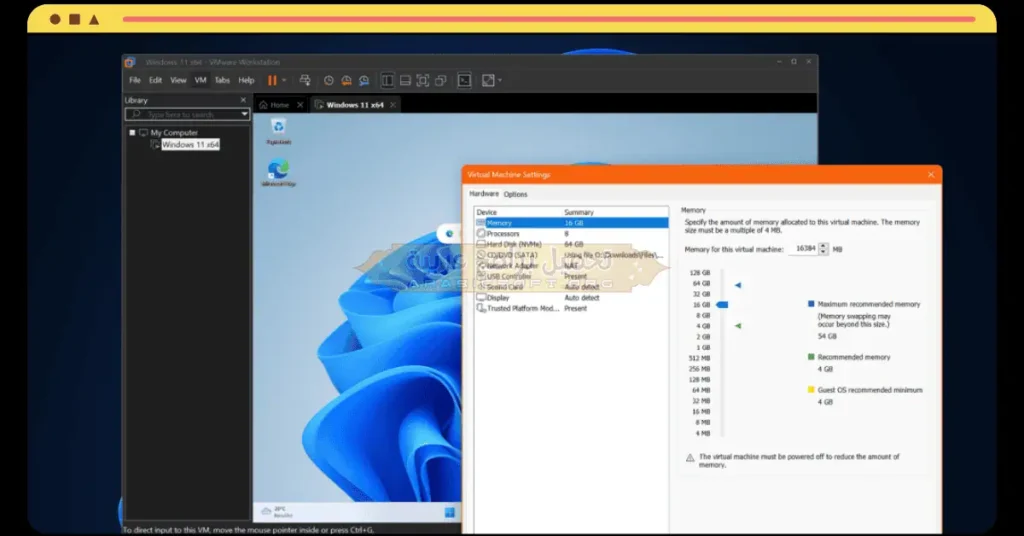Viewport: 1024px width, 536px height.
Task: Enter full screen mode icon
Action: coord(423,80)
